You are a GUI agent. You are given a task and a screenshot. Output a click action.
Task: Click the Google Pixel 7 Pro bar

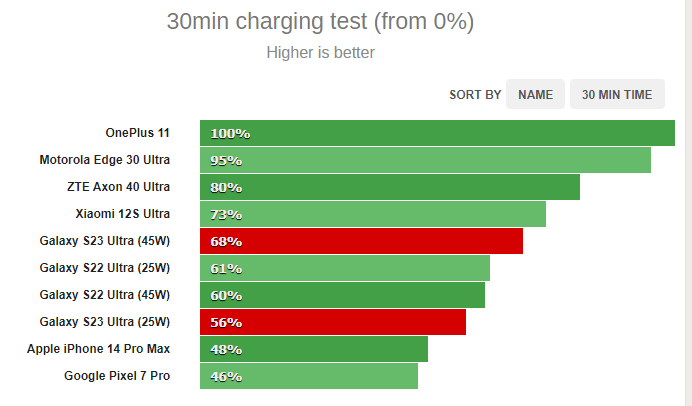pyautogui.click(x=309, y=376)
